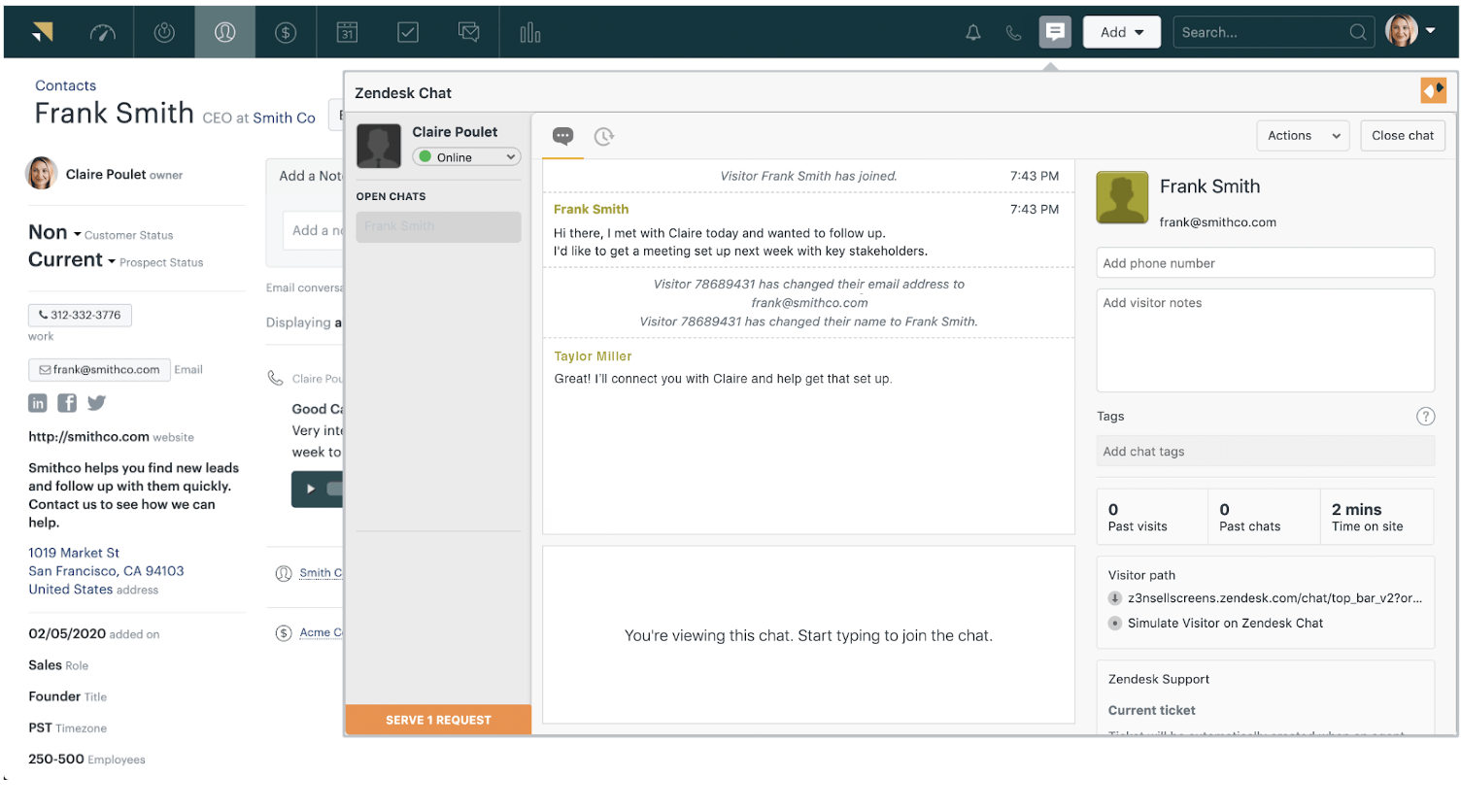Click the Close chat button
This screenshot has width=1461, height=812.
(1402, 136)
